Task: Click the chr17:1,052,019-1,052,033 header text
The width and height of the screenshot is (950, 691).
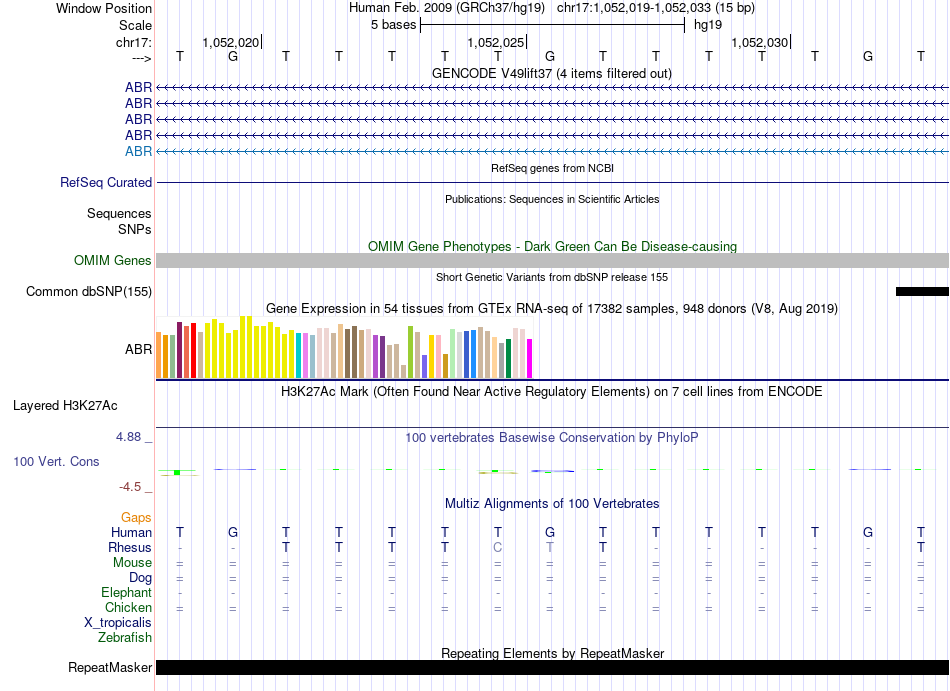Action: coord(656,8)
